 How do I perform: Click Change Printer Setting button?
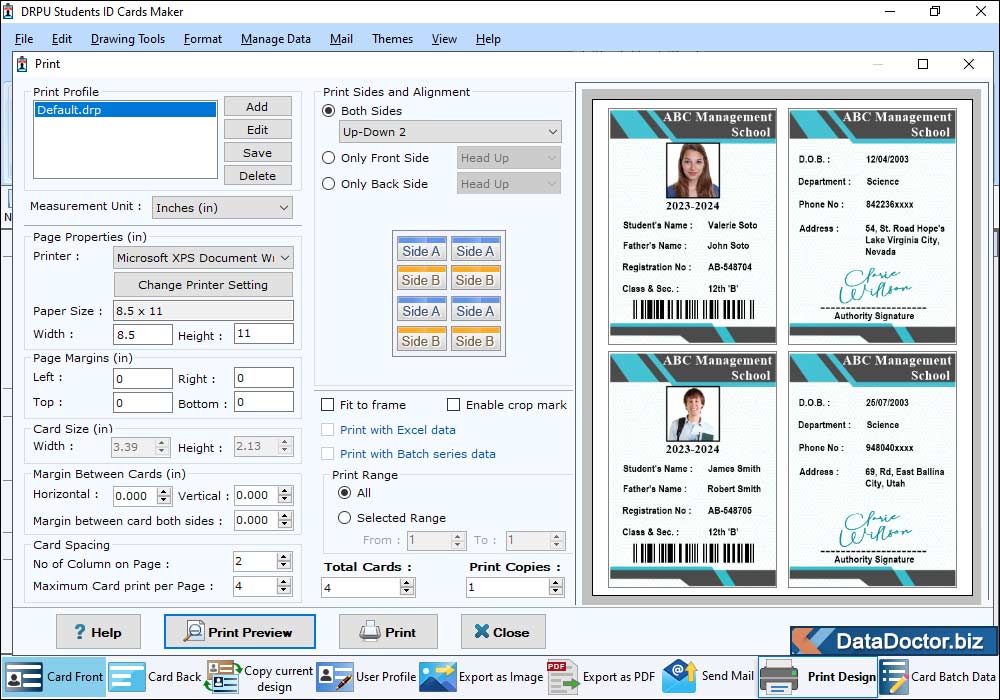203,285
